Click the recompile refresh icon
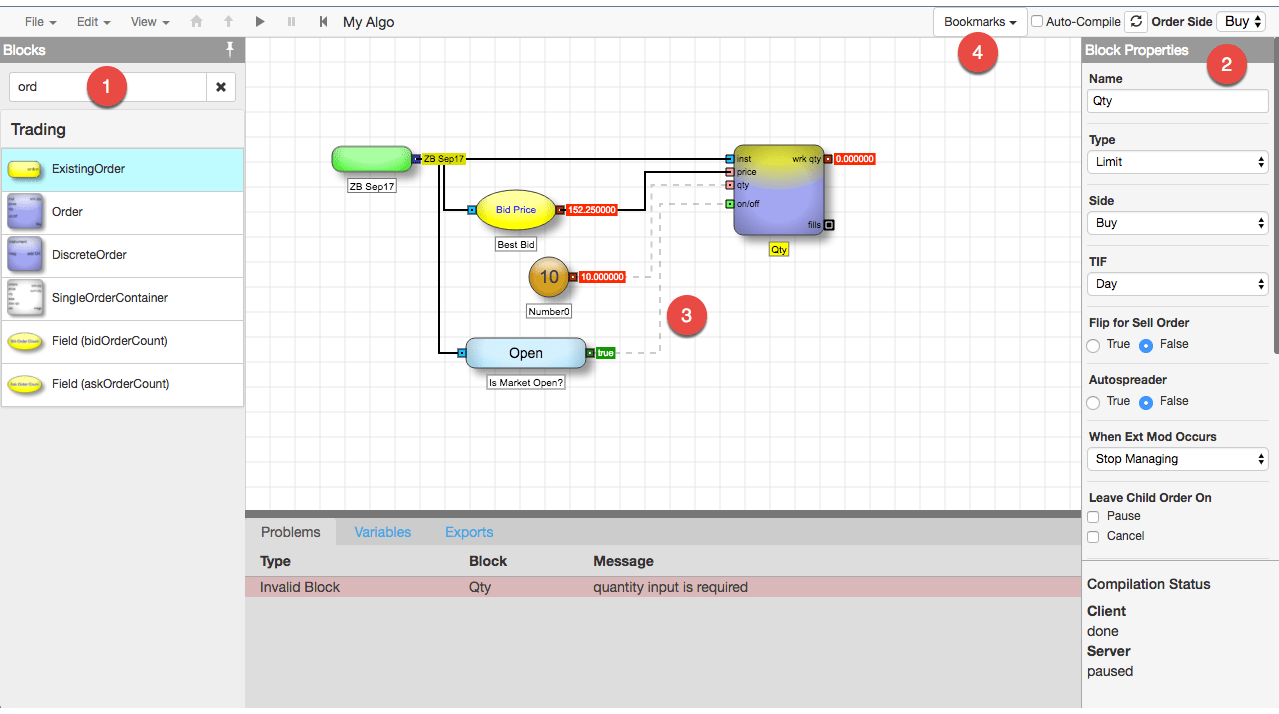This screenshot has height=714, width=1279. pyautogui.click(x=1135, y=21)
